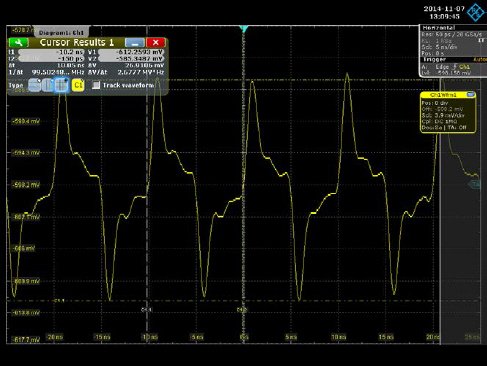
Task: Minimize the Ch1Wfm1 signal box
Action: [x=471, y=95]
